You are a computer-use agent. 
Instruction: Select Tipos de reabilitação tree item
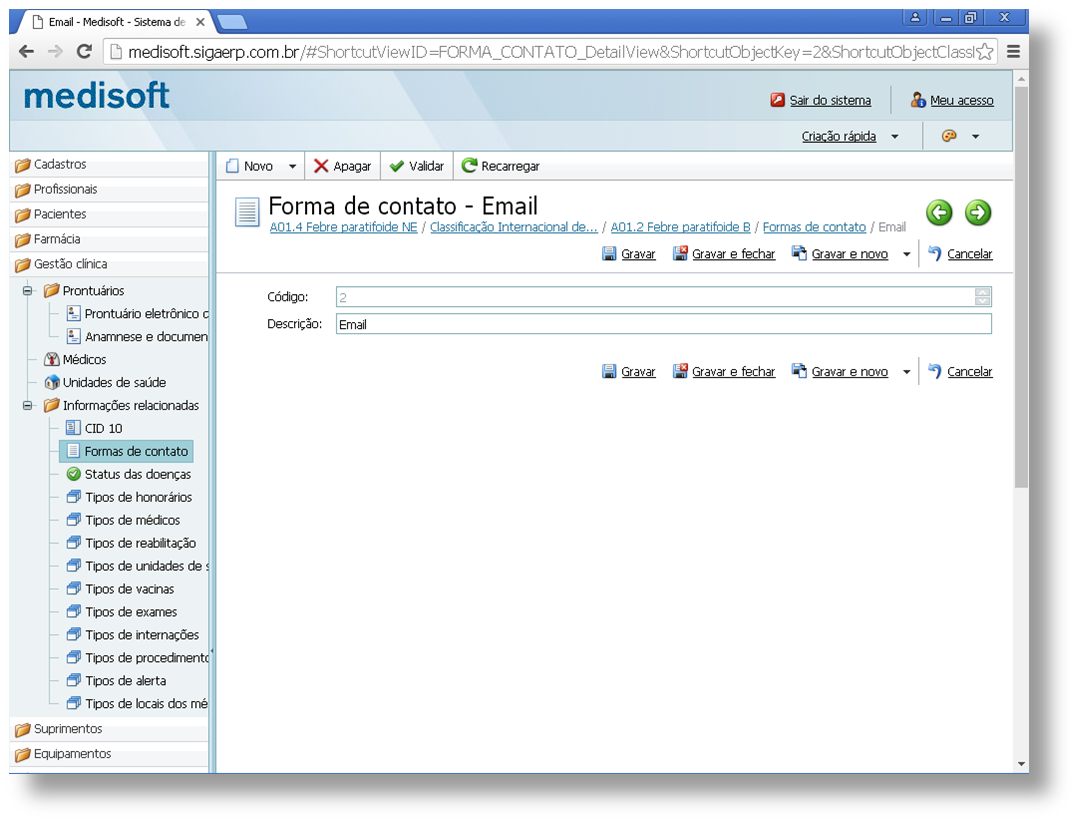point(131,543)
